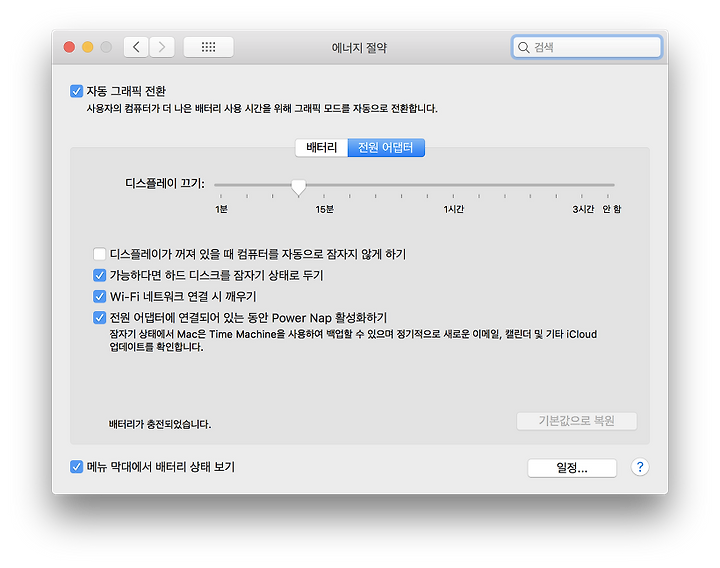
Task: Click the 3시간 slider label
Action: 583,209
